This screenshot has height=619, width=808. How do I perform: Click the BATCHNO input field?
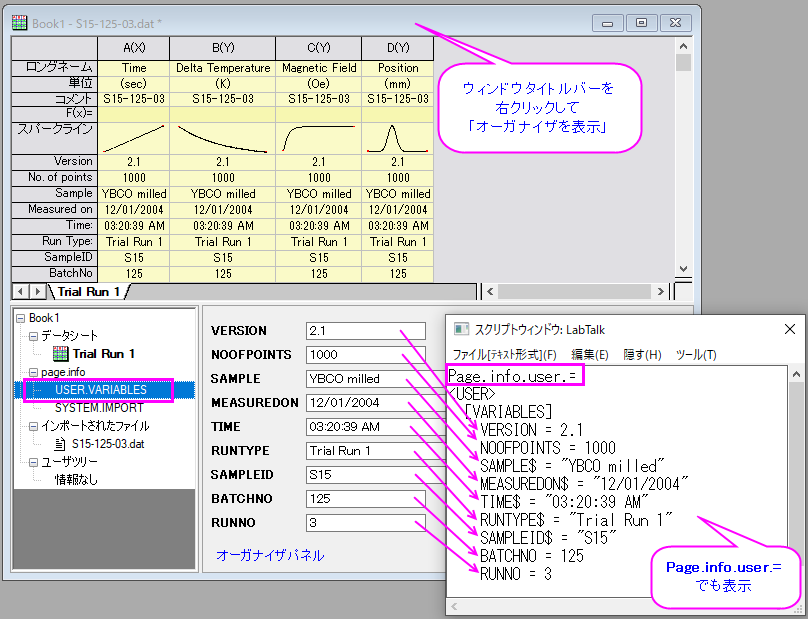pyautogui.click(x=365, y=498)
